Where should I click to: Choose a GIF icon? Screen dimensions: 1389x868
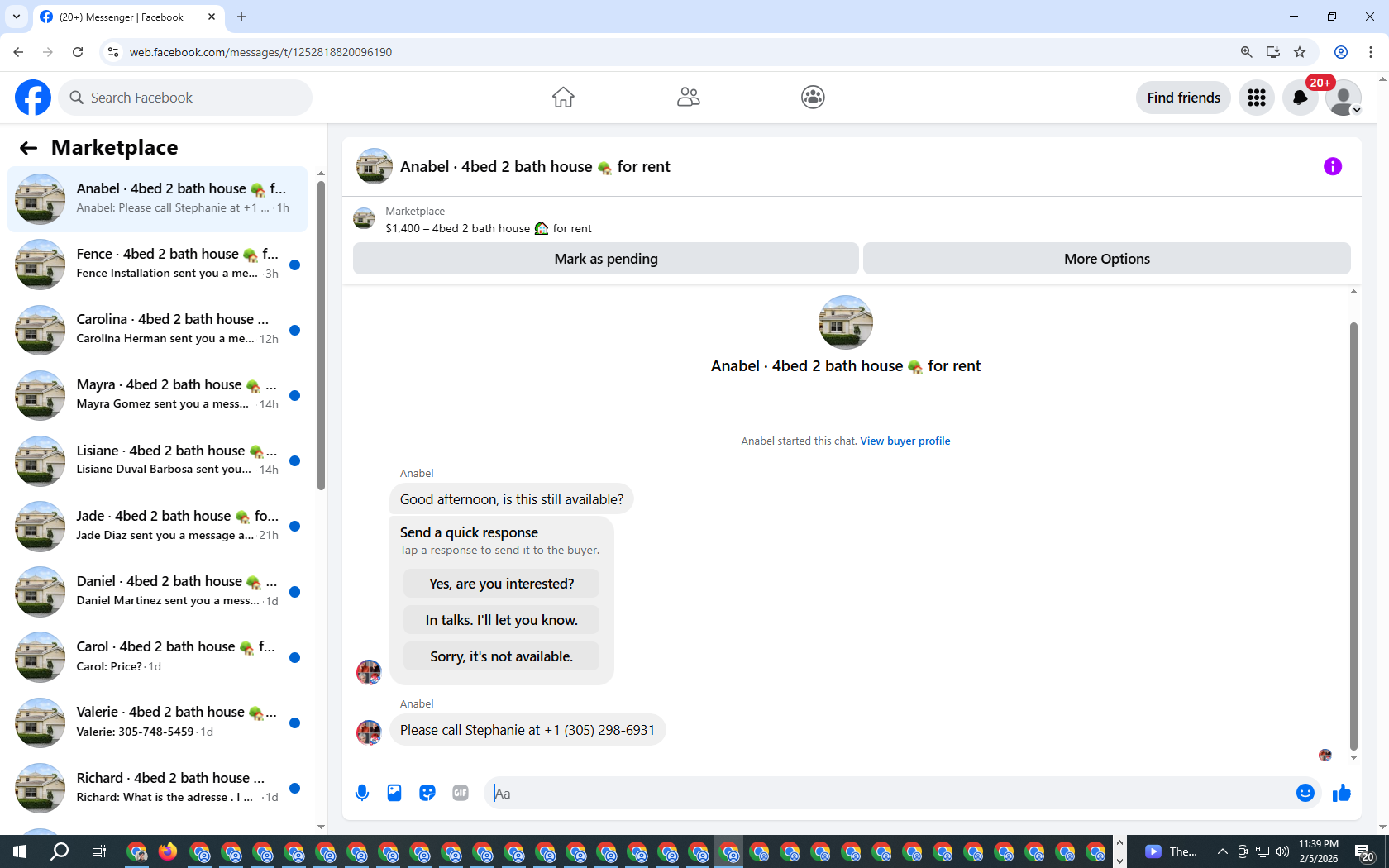[461, 794]
